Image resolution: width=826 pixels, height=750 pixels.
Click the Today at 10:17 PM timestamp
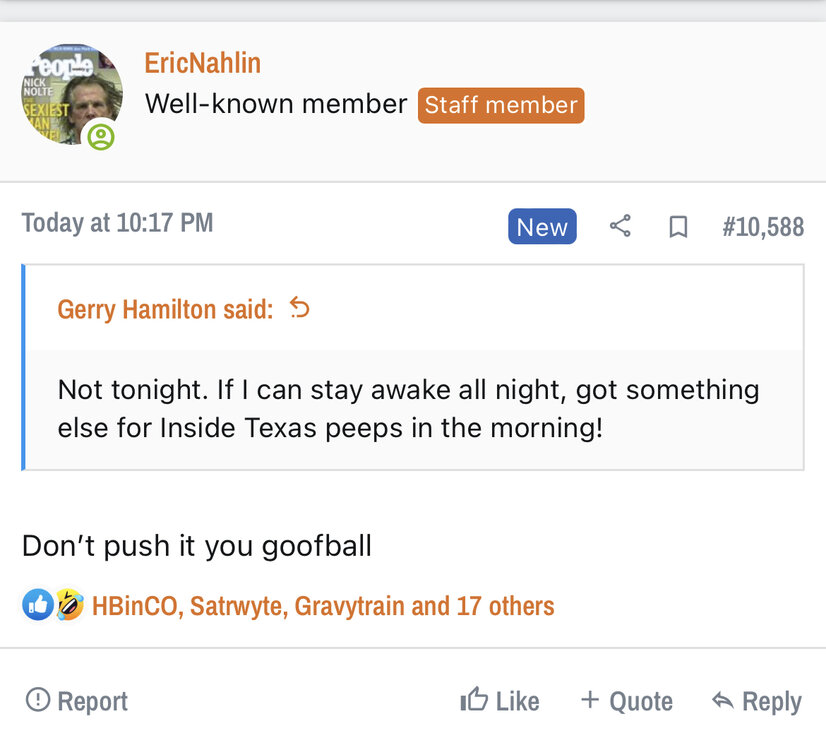coord(117,222)
